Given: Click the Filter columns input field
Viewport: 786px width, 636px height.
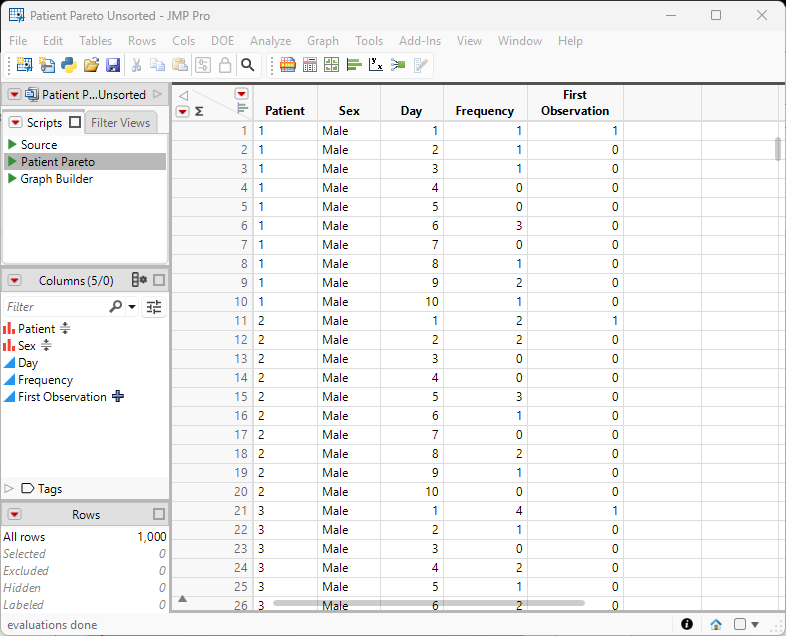Looking at the screenshot, I should point(55,307).
